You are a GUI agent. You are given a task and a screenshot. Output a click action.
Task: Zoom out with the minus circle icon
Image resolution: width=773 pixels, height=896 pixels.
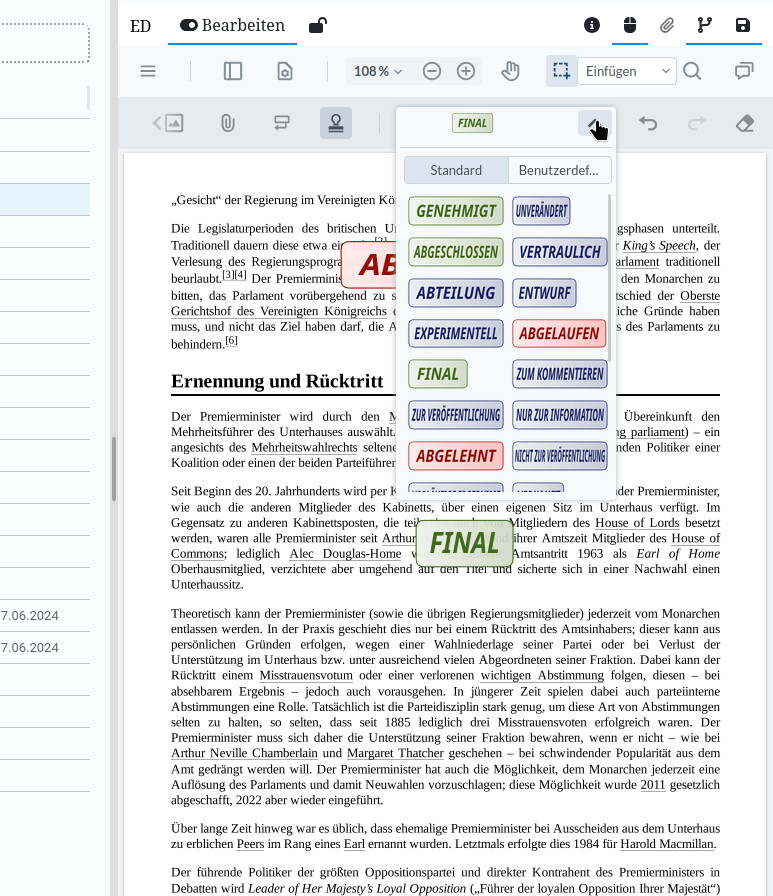coord(431,71)
